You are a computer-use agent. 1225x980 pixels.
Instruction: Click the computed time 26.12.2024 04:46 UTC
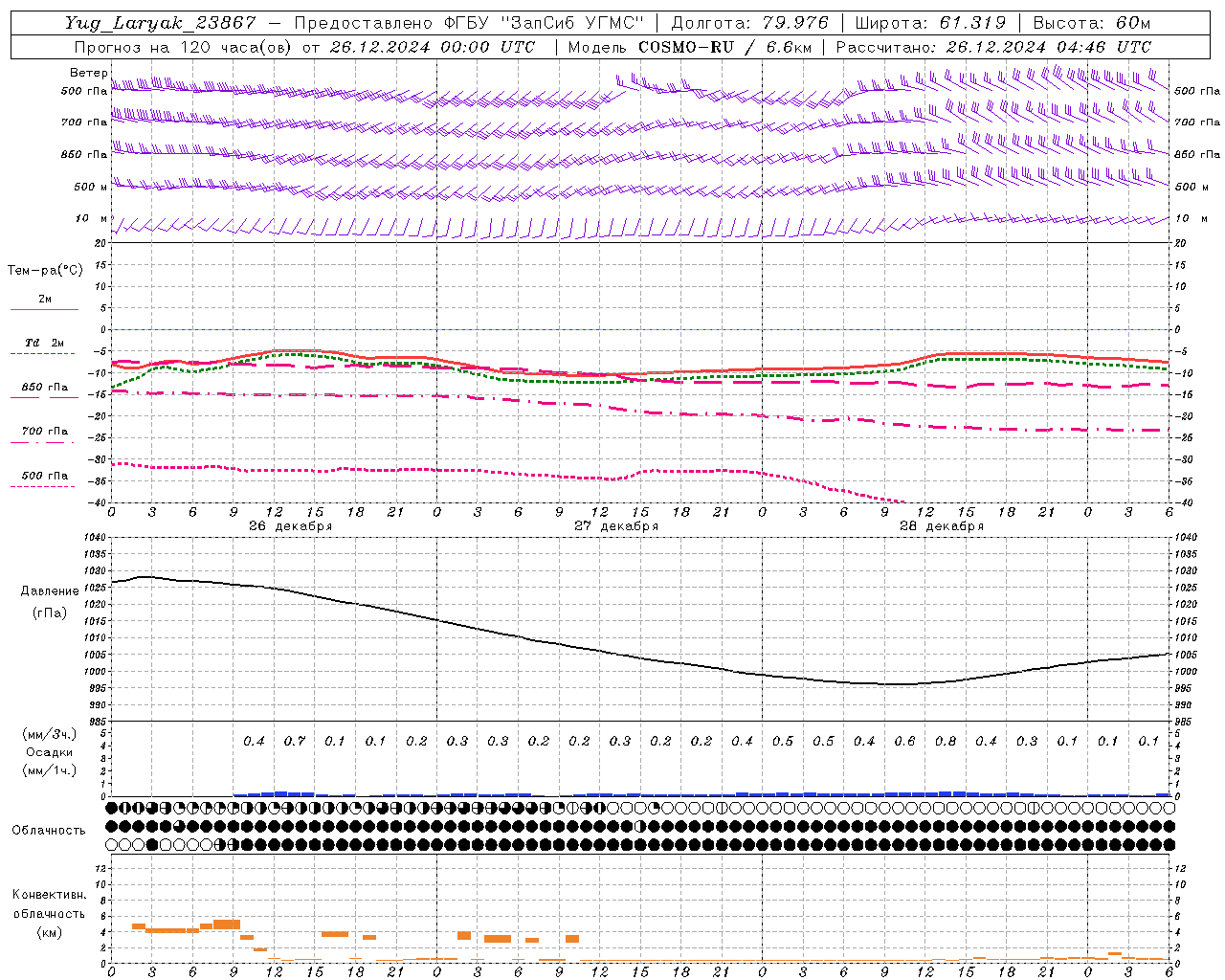click(1048, 47)
